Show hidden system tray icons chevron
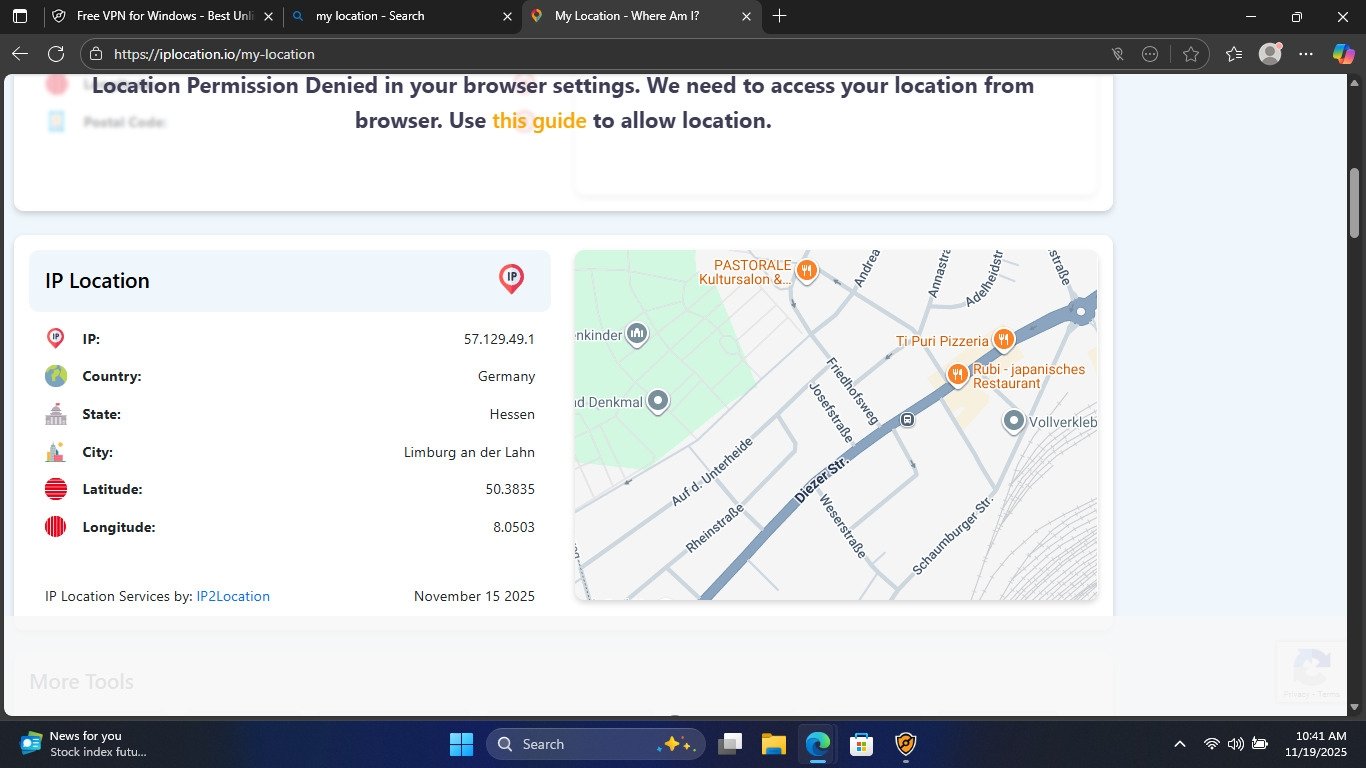This screenshot has width=1366, height=768. tap(1180, 744)
